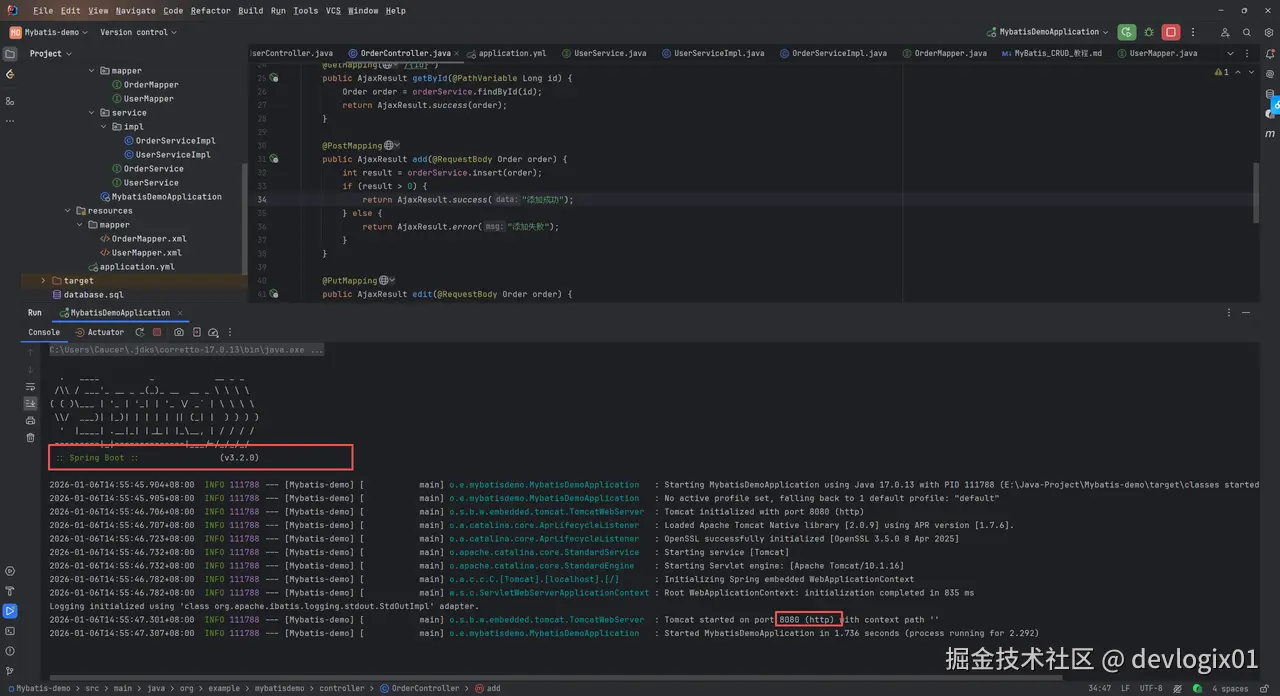Click the LF line separator indicator

(x=1125, y=688)
